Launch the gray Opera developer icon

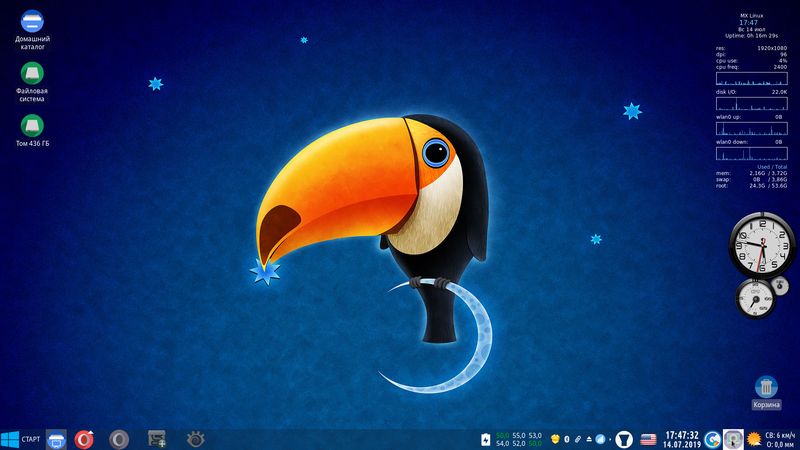pos(119,439)
